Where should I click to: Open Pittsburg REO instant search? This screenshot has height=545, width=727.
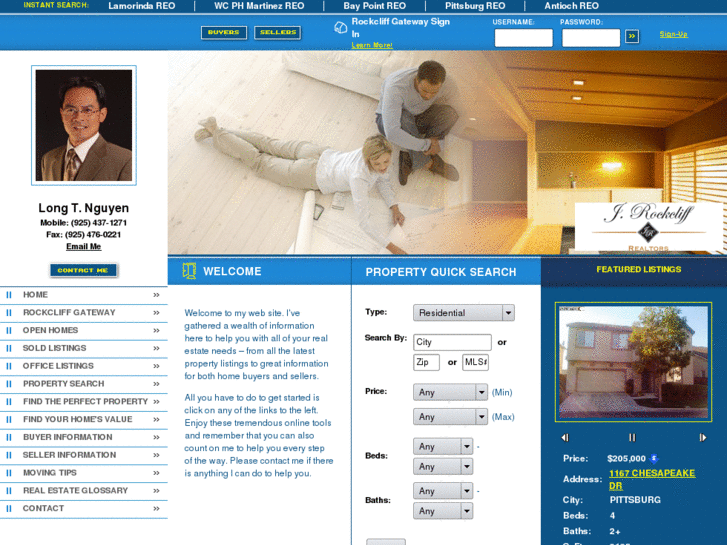pyautogui.click(x=475, y=6)
